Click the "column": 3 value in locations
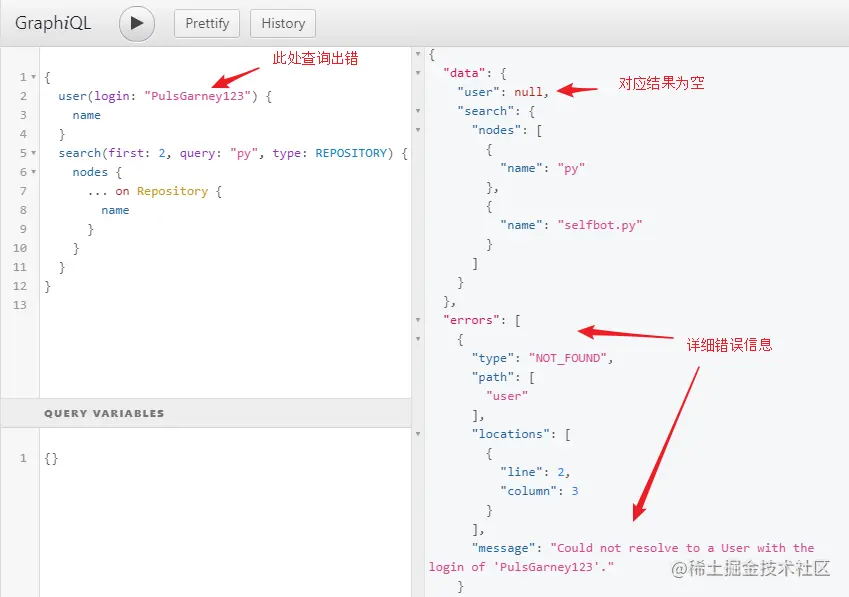Image resolution: width=849 pixels, height=597 pixels. 575,491
